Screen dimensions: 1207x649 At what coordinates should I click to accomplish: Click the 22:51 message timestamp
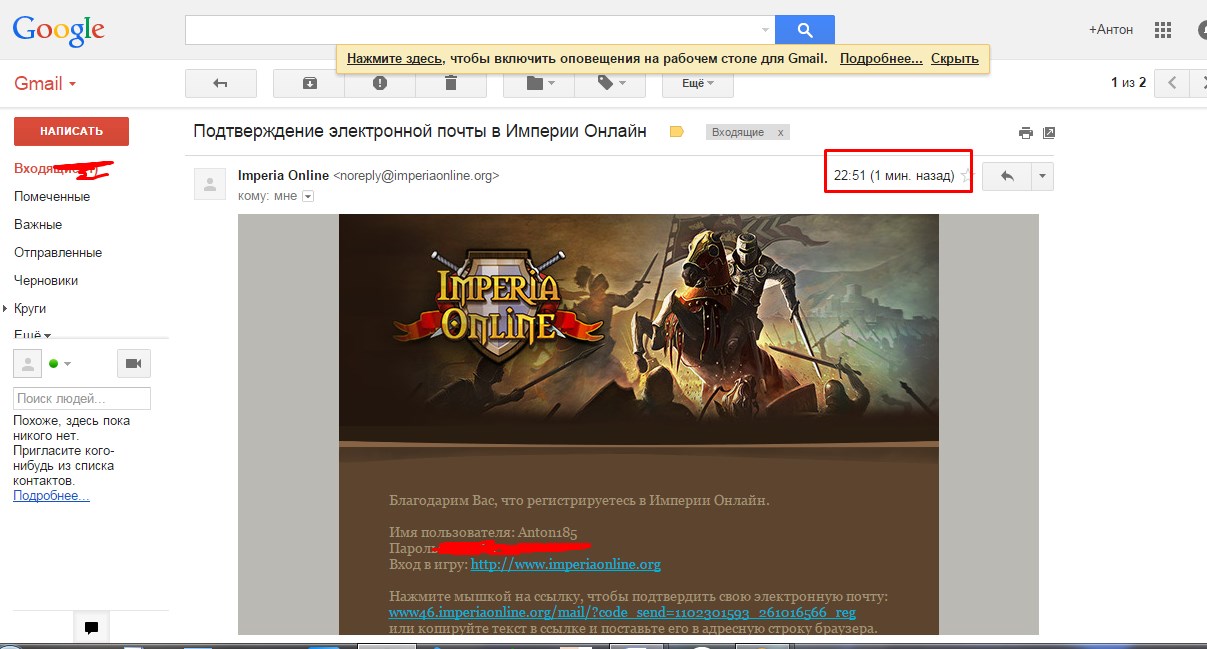(x=894, y=176)
